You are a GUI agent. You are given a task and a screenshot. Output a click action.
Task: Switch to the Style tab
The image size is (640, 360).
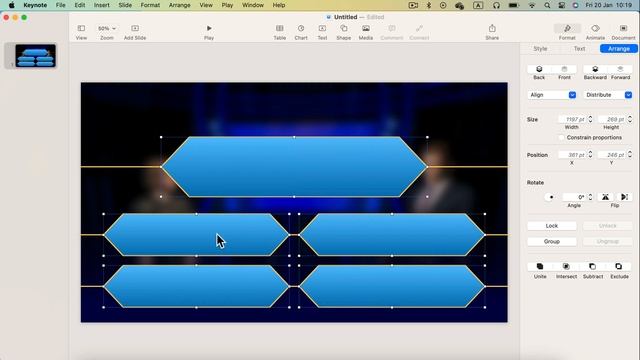tap(540, 49)
